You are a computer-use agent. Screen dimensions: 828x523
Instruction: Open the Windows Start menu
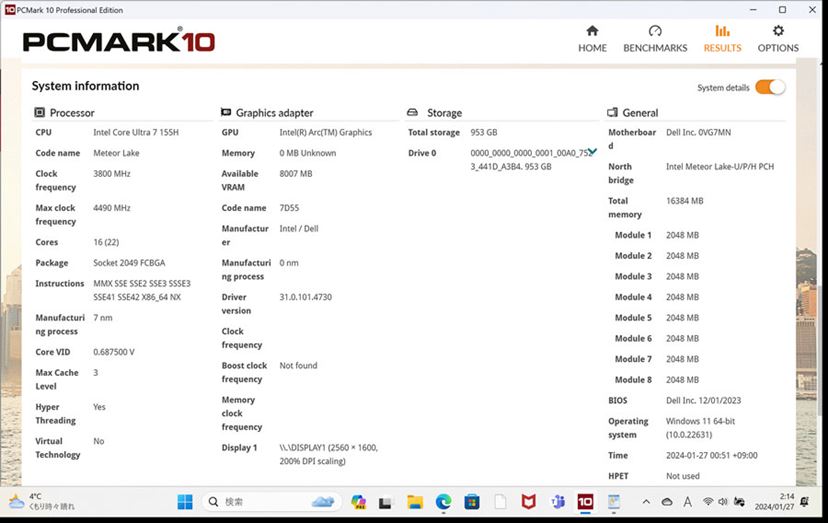point(185,502)
